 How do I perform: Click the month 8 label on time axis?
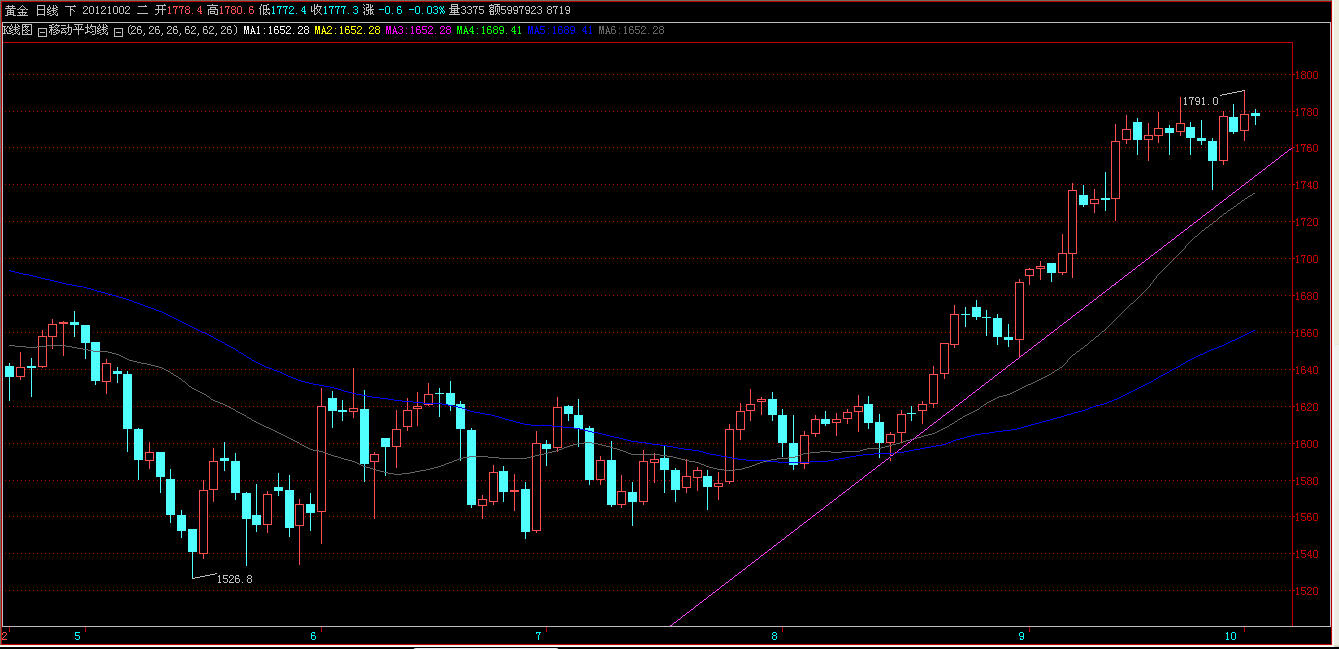tap(775, 636)
